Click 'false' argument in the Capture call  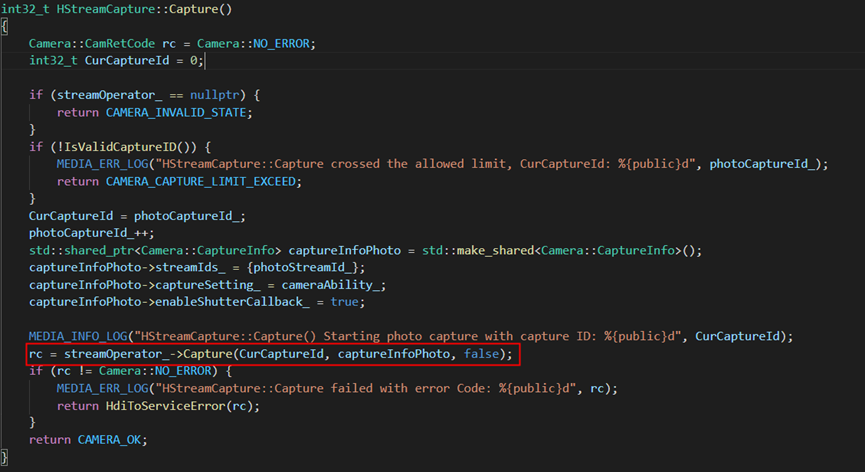pyautogui.click(x=481, y=354)
